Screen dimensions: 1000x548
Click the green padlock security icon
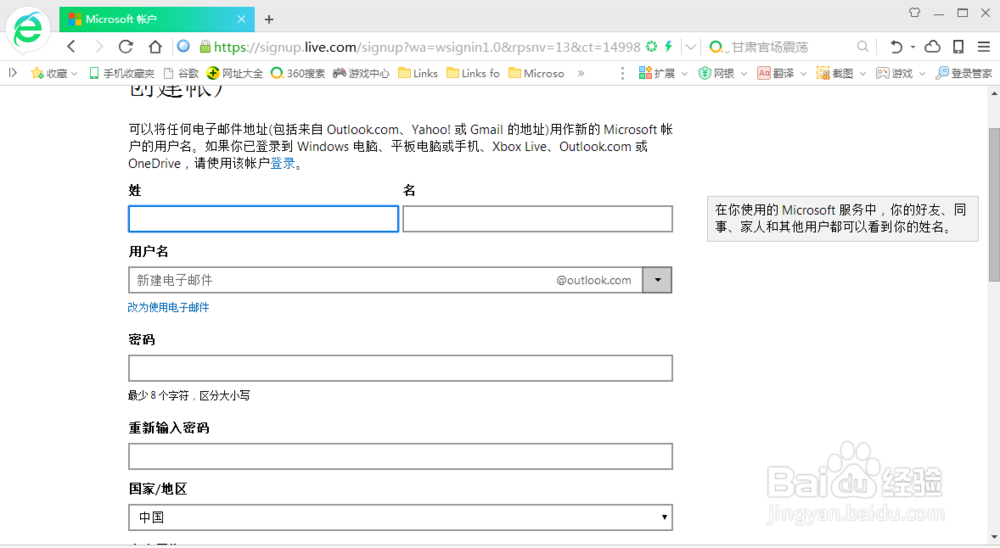(205, 47)
